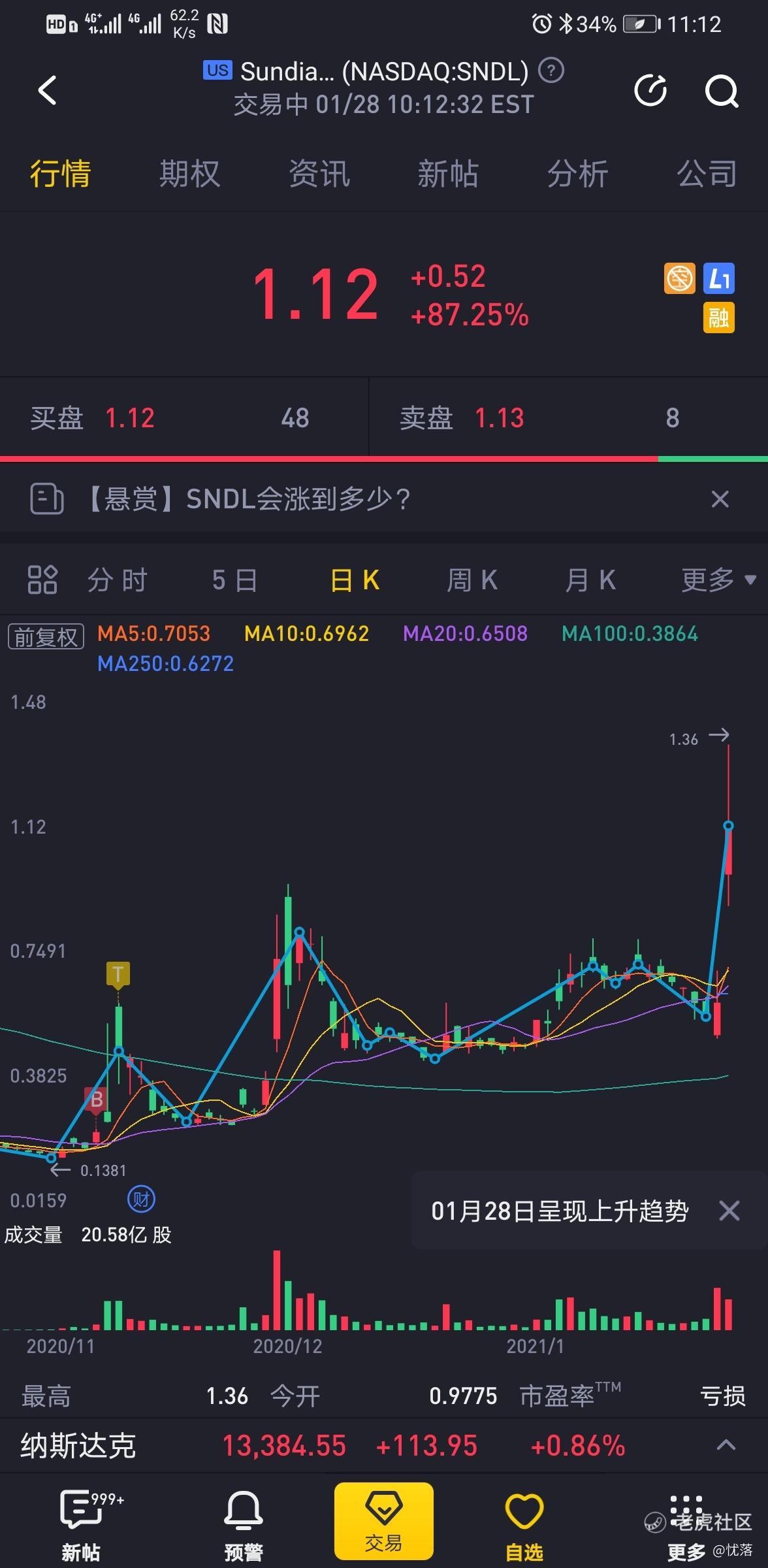The image size is (768, 1568).
Task: Select 月K monthly candlestick chart
Action: [590, 580]
